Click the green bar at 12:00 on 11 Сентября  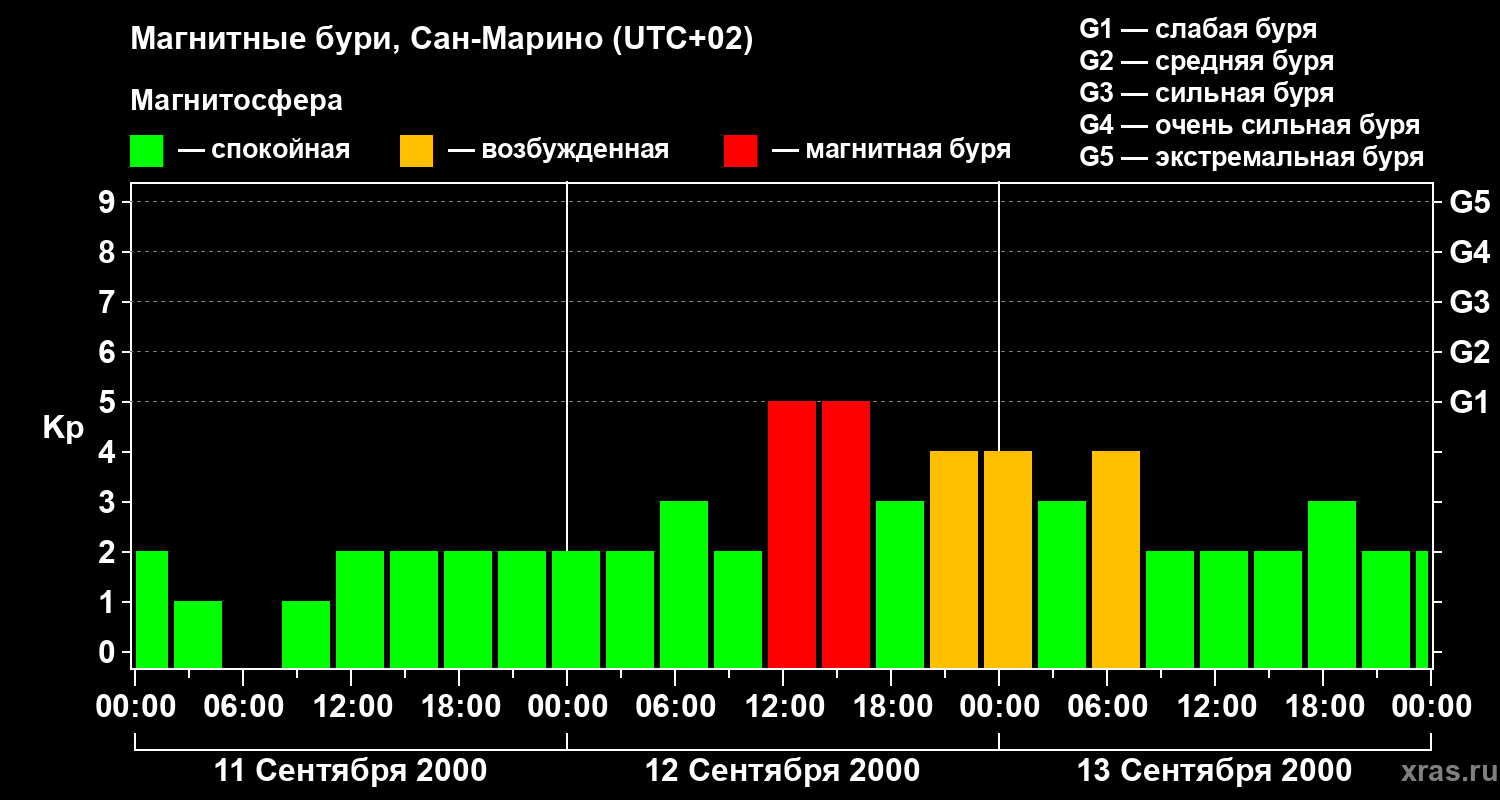click(x=360, y=610)
